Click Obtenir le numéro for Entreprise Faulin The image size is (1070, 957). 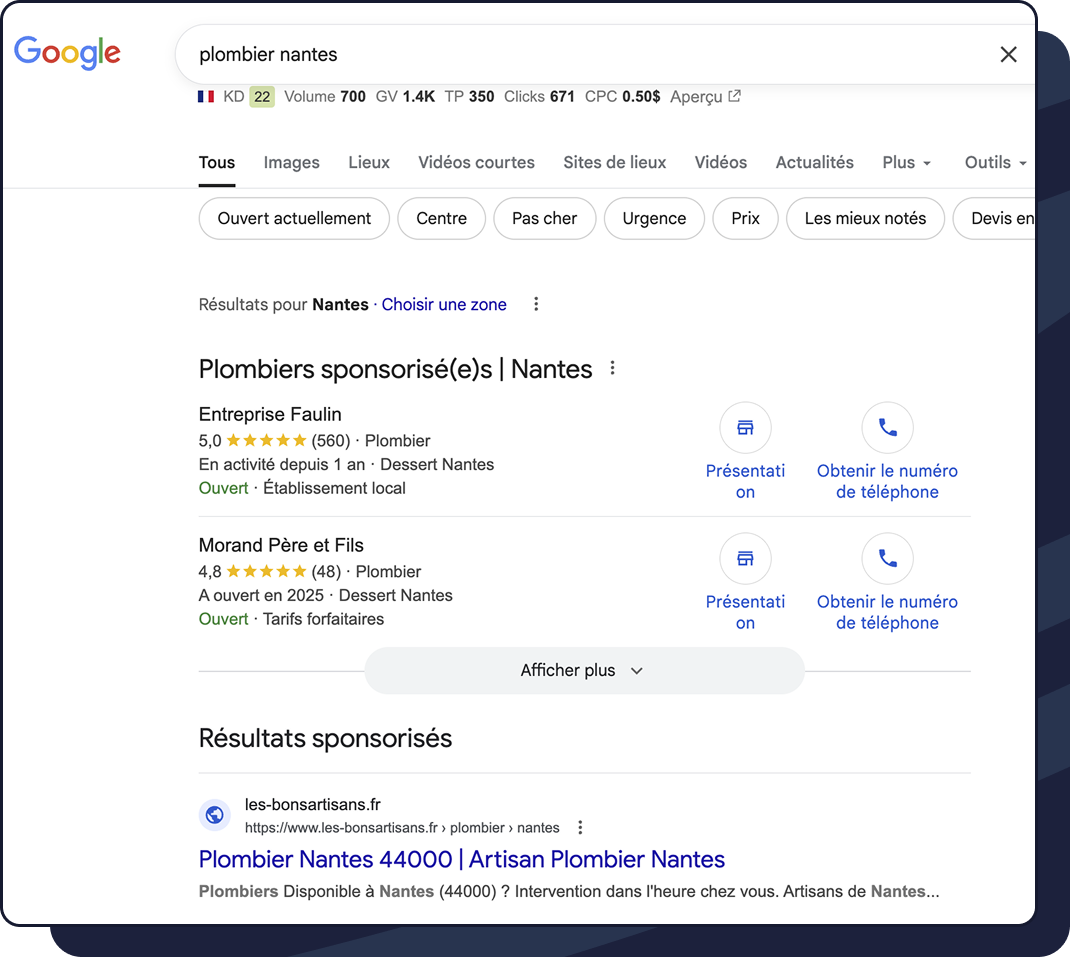(887, 481)
